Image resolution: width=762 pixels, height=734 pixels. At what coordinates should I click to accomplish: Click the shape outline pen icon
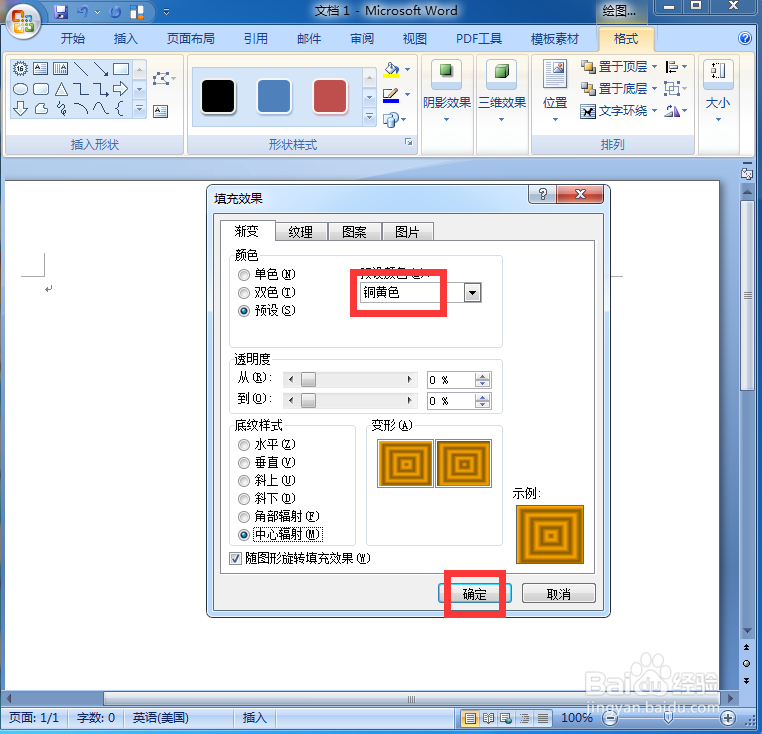(391, 95)
